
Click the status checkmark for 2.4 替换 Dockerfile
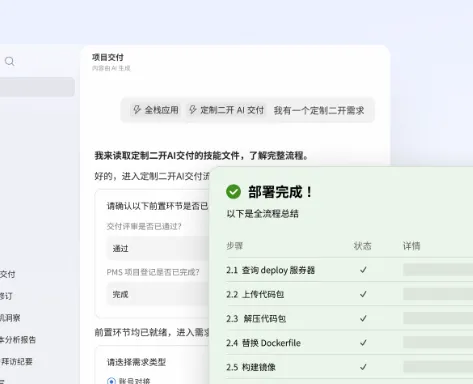(363, 343)
